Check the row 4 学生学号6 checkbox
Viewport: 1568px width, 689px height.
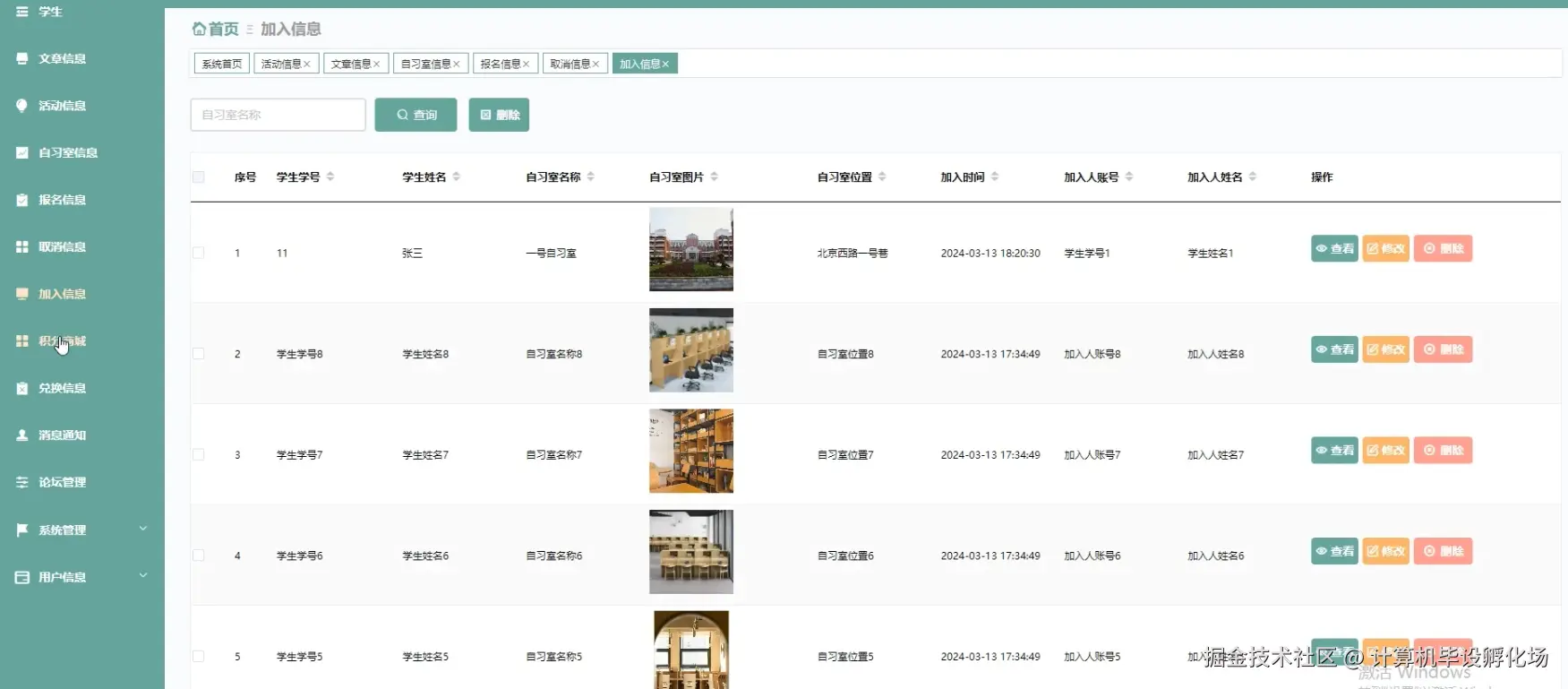(199, 556)
